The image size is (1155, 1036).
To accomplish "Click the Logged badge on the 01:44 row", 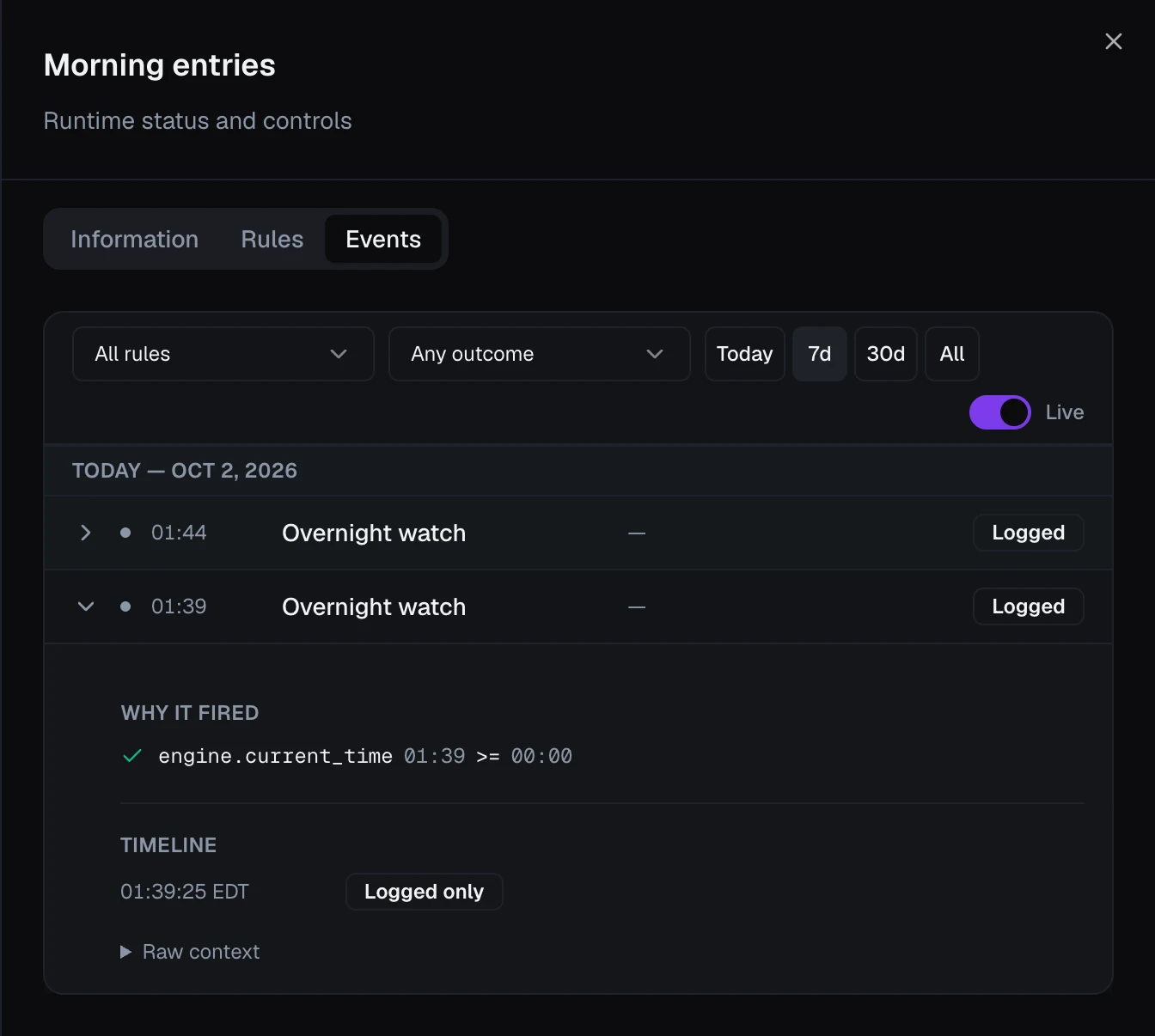I will point(1028,533).
